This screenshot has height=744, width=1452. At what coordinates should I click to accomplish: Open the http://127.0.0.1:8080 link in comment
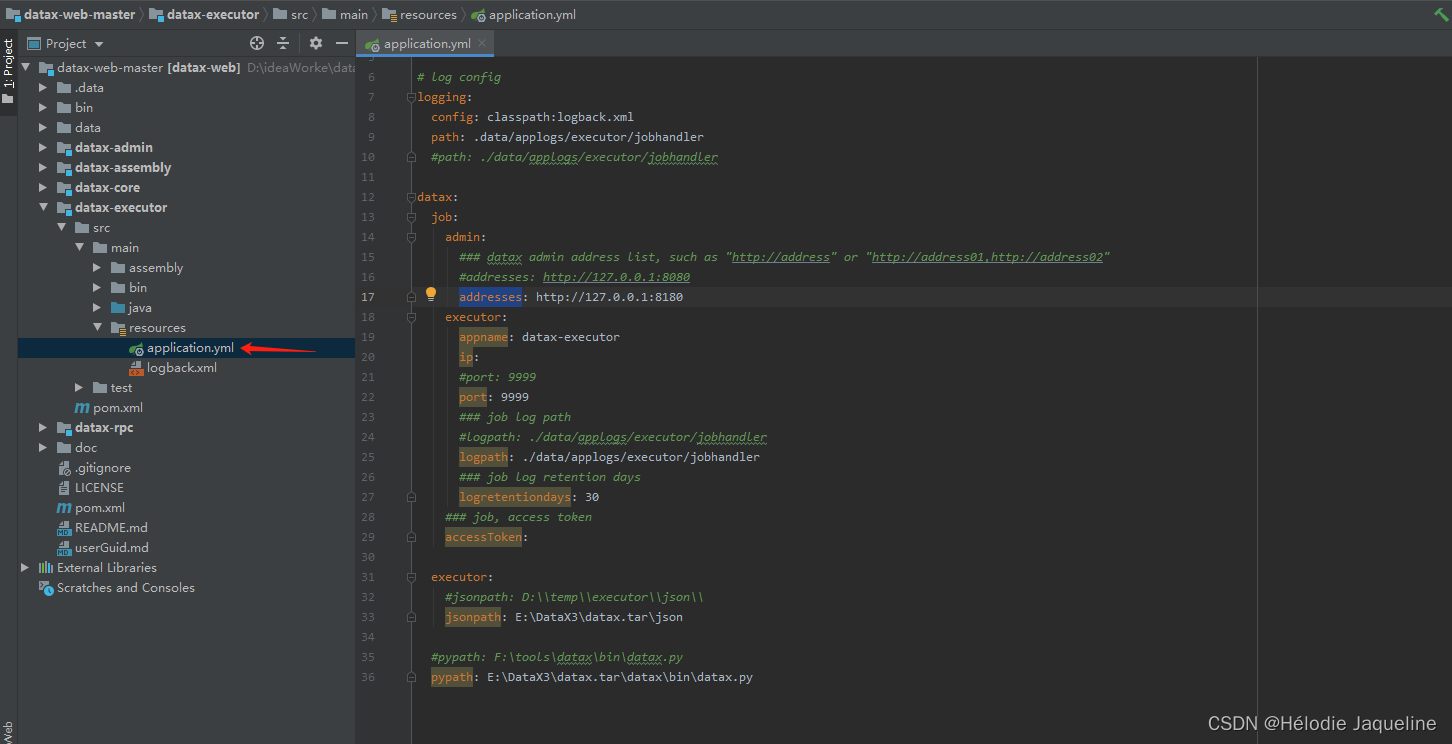click(x=616, y=277)
